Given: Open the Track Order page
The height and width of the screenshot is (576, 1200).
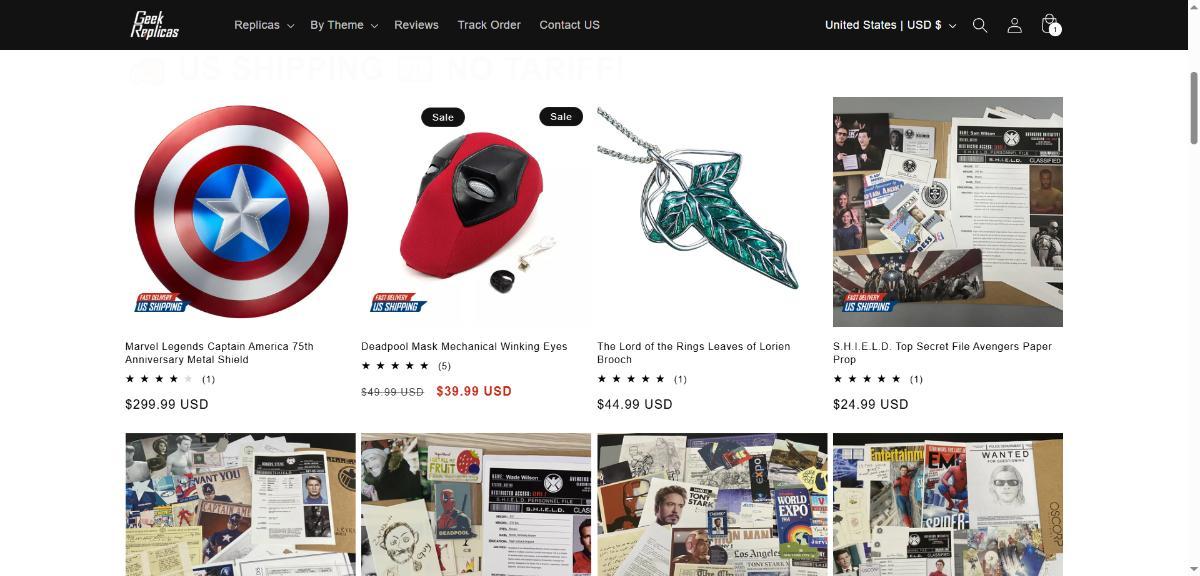Looking at the screenshot, I should (x=489, y=25).
